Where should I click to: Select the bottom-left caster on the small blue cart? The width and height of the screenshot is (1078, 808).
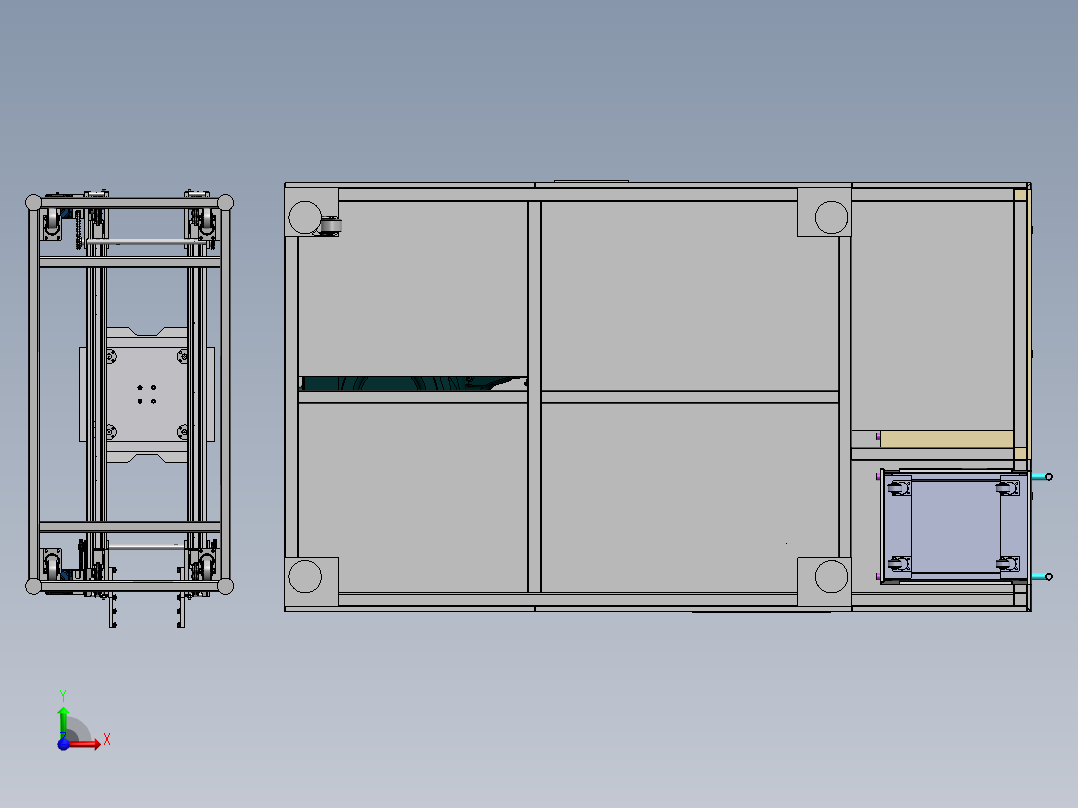[897, 564]
